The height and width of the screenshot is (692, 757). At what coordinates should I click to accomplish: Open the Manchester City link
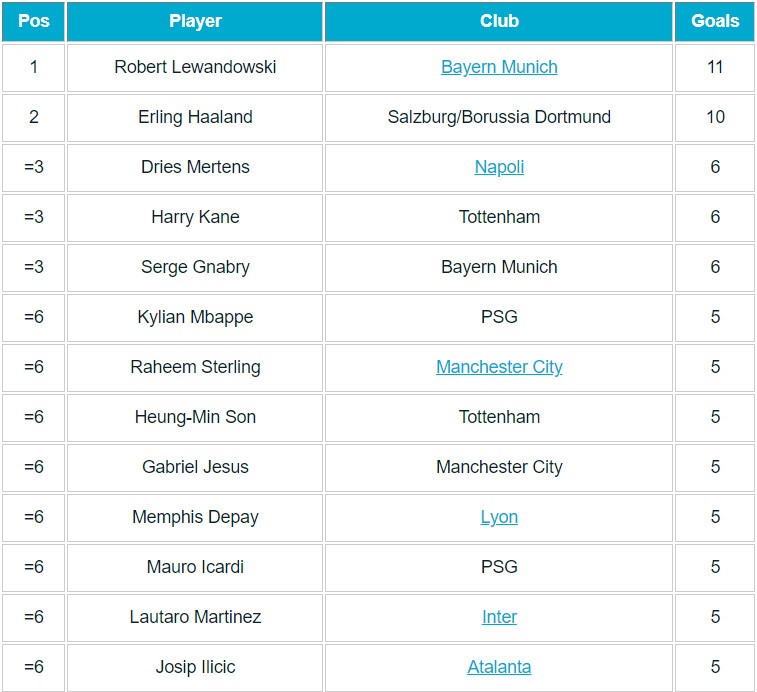(499, 367)
